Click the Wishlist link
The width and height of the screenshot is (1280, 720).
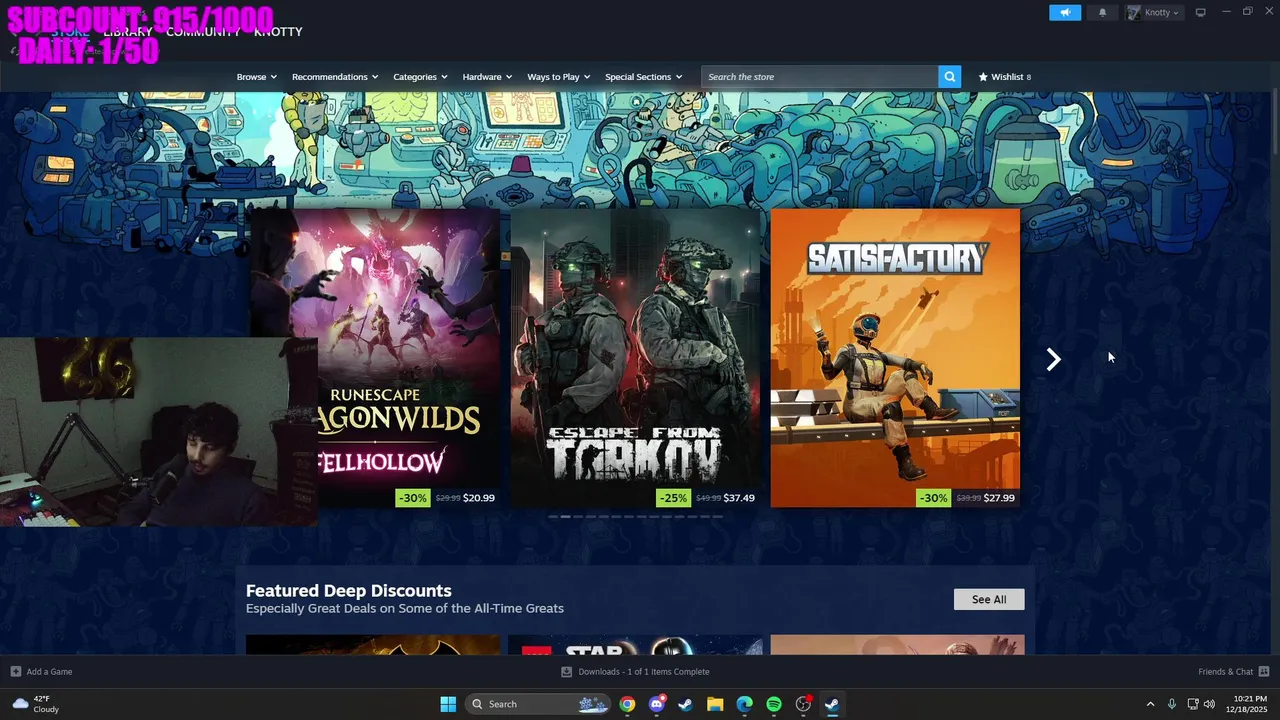click(1005, 77)
